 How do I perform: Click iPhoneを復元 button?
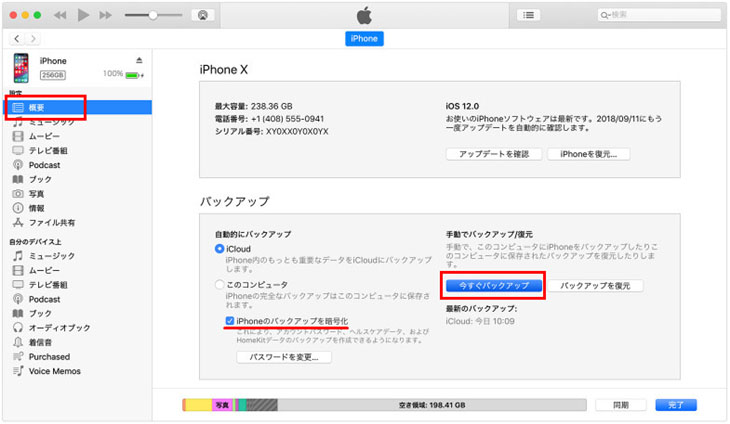pyautogui.click(x=588, y=154)
